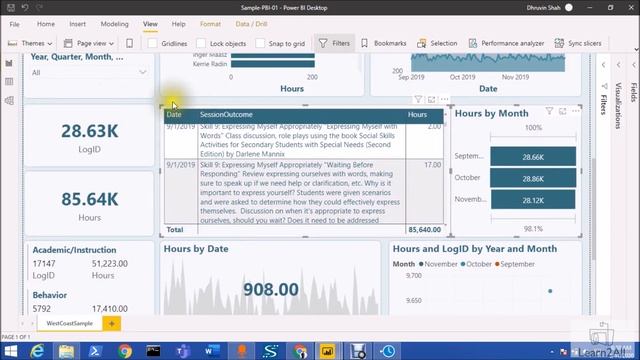
Task: Sort table by Date column header
Action: click(x=174, y=115)
